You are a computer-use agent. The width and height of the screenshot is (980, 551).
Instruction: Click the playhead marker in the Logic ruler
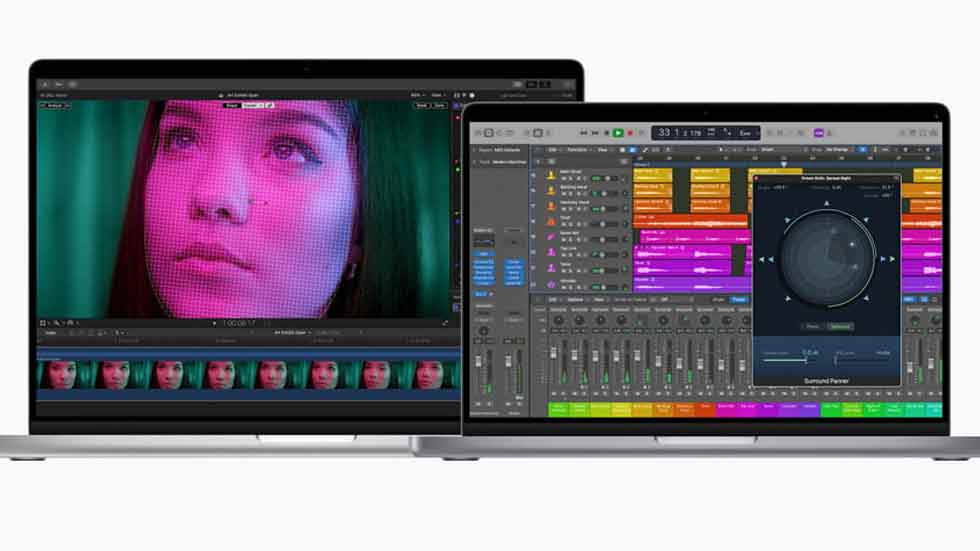pos(783,164)
